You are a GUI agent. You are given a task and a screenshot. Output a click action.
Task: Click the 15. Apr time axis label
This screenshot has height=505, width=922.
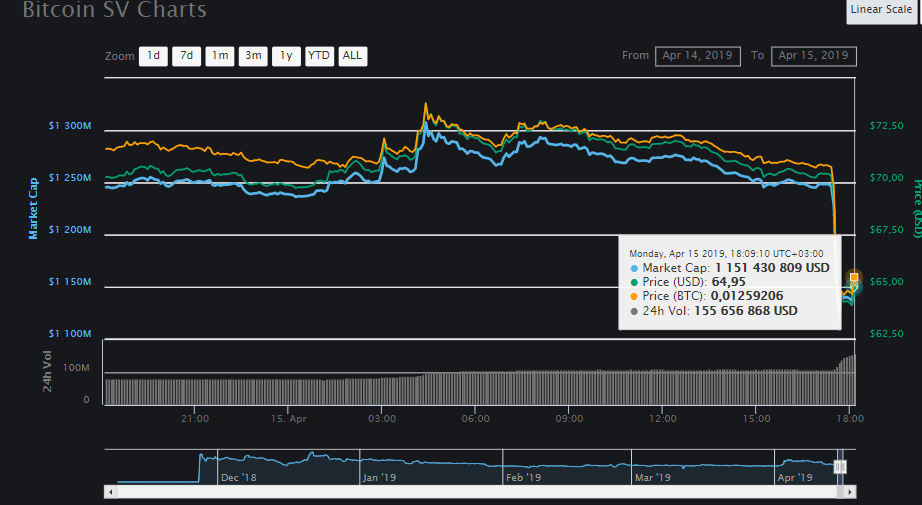(289, 419)
